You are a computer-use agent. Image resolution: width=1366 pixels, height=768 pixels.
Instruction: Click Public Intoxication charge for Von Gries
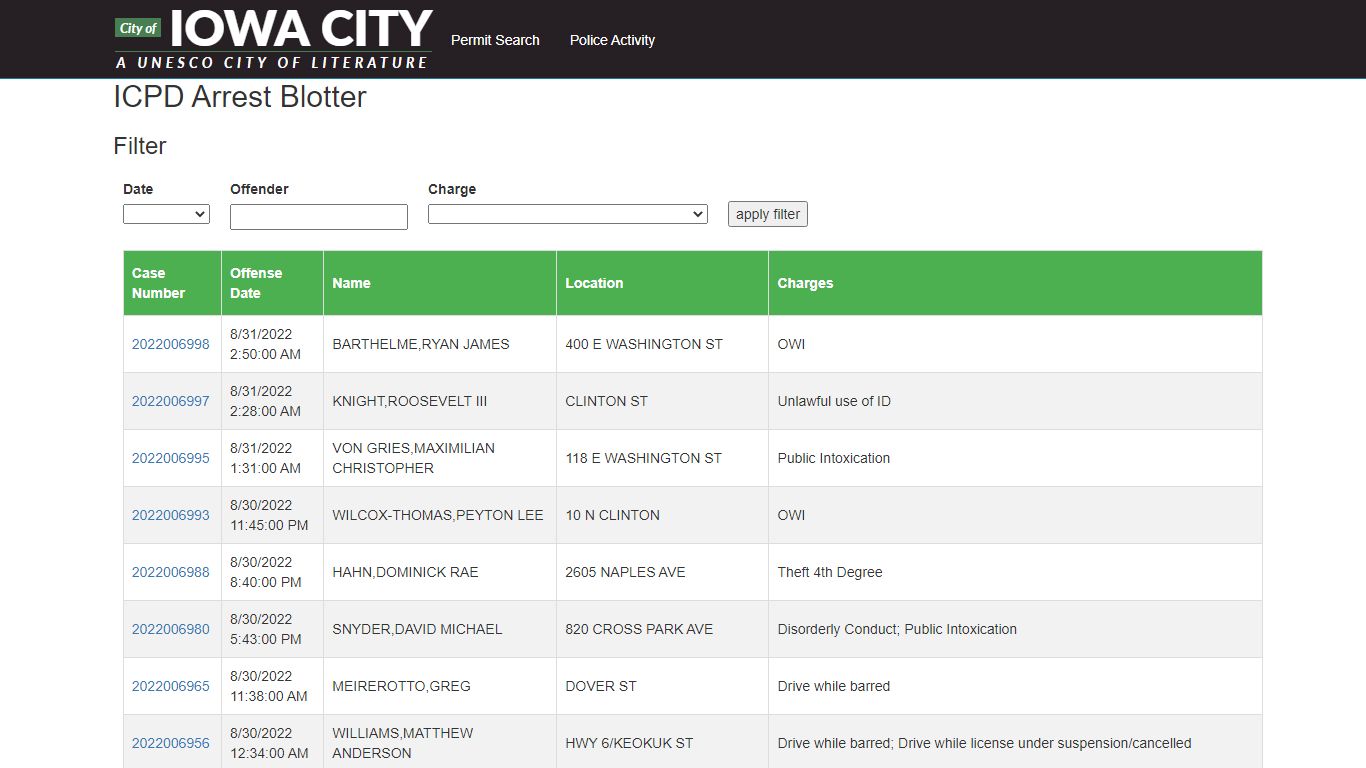coord(833,458)
